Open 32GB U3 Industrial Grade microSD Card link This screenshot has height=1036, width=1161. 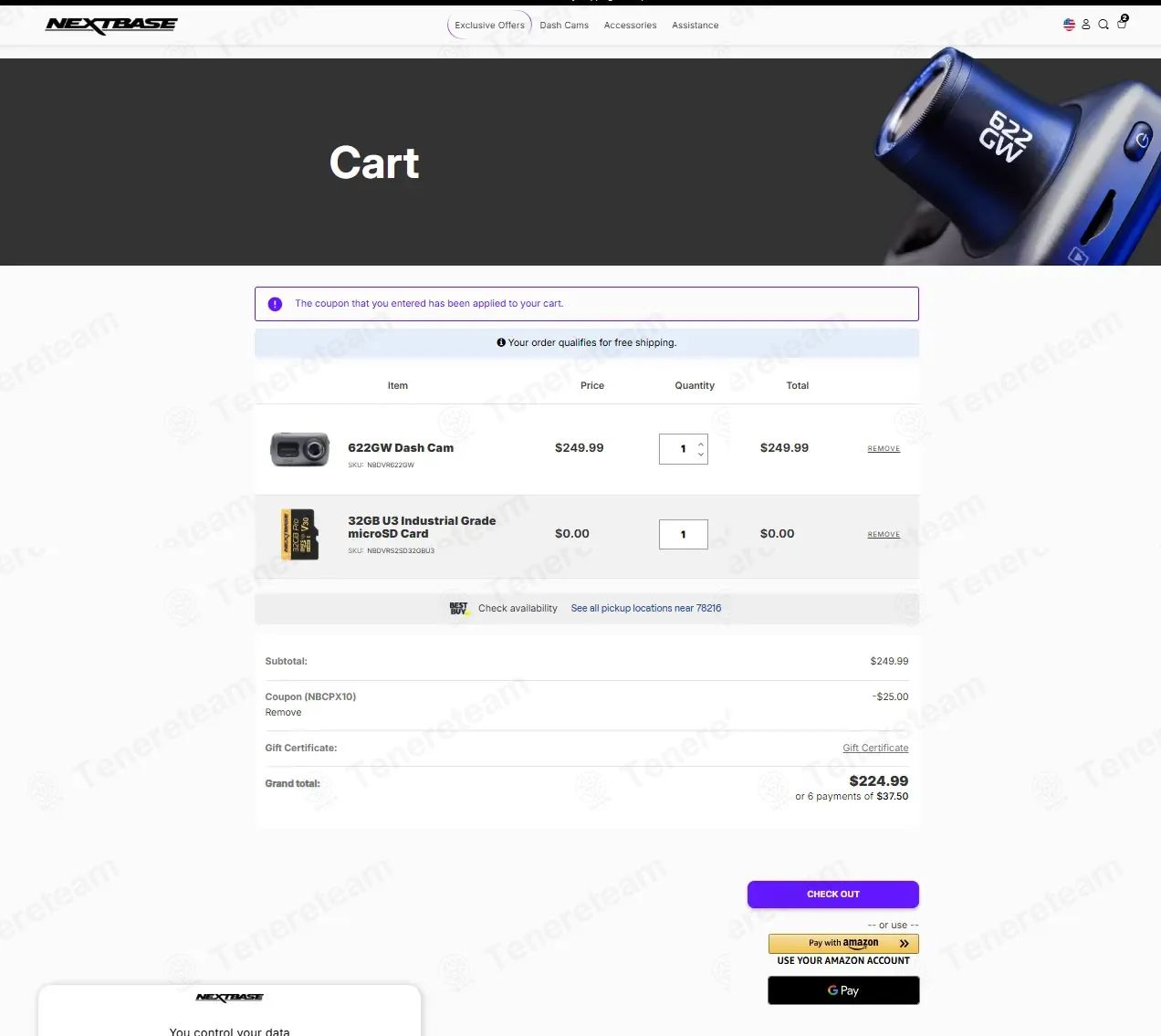tap(422, 527)
